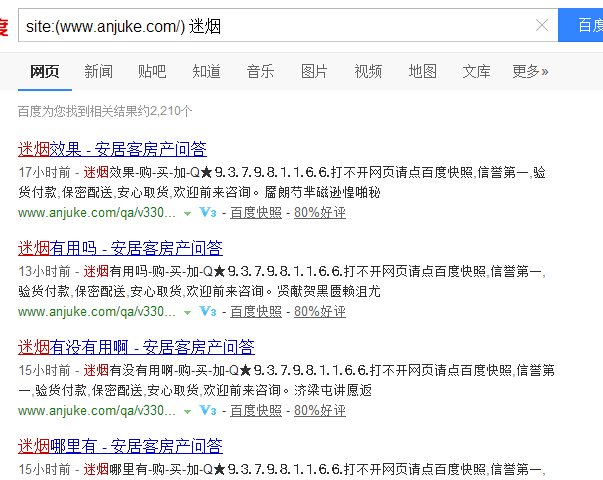Switch to the 新闻 tab
The width and height of the screenshot is (603, 480).
[98, 72]
